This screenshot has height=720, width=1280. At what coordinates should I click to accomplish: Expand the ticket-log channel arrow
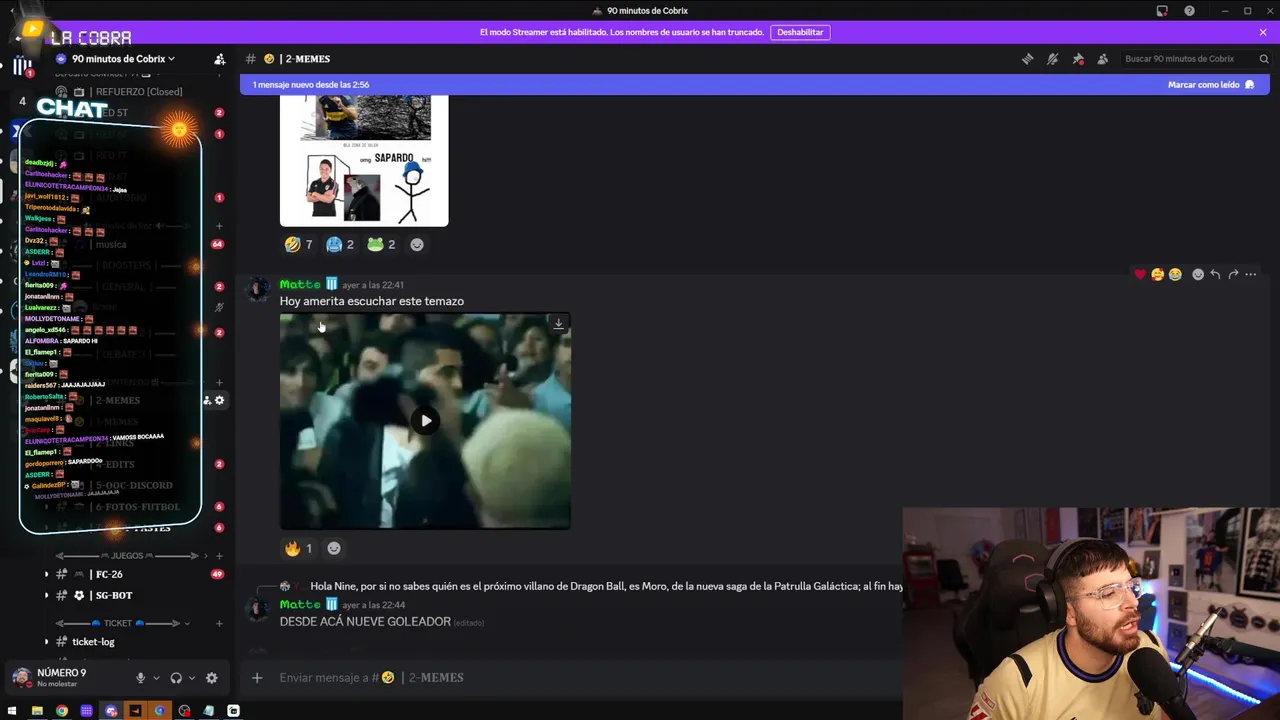tap(46, 642)
